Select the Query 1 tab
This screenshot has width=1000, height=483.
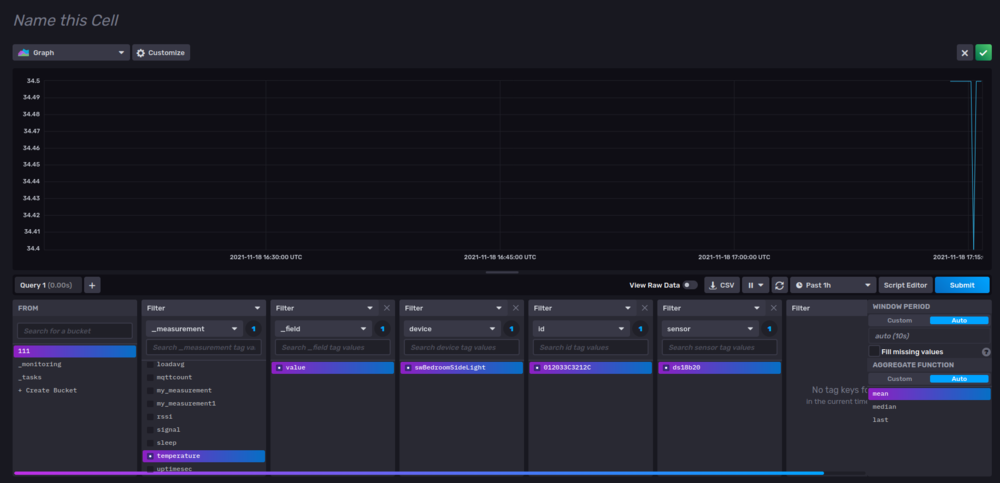pos(47,285)
